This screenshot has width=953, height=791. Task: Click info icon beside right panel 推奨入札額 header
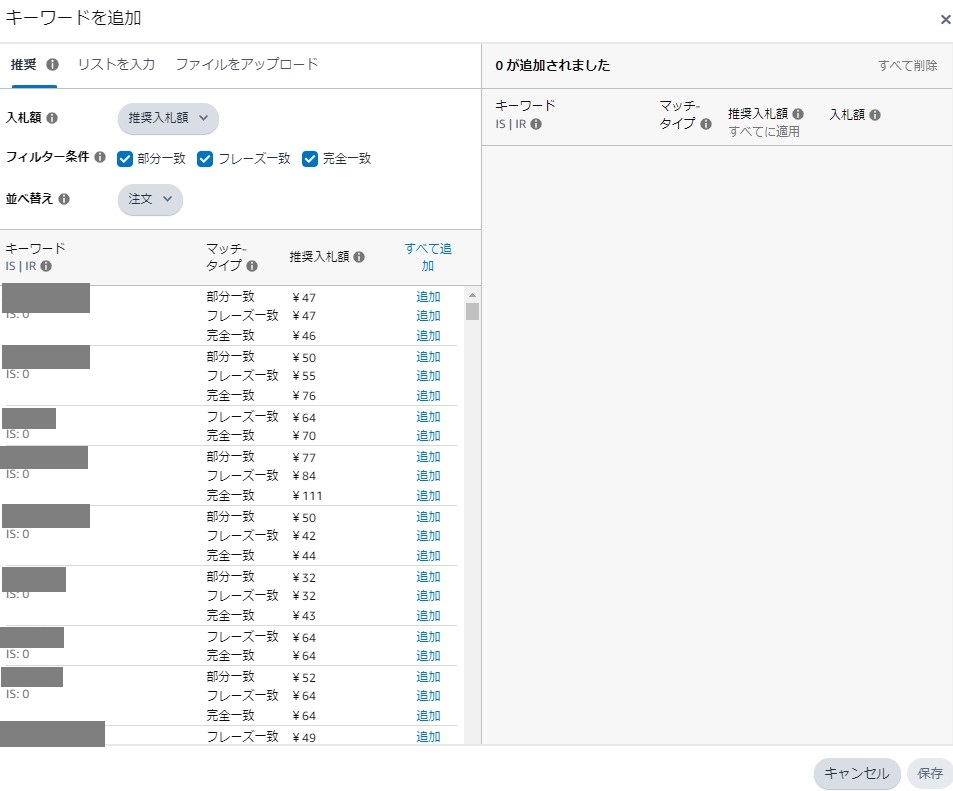798,115
